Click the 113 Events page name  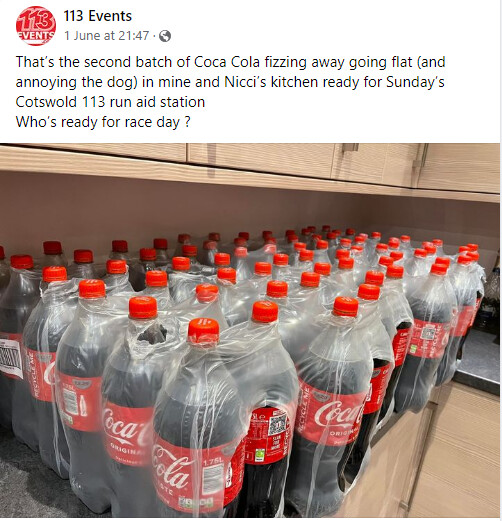click(98, 16)
